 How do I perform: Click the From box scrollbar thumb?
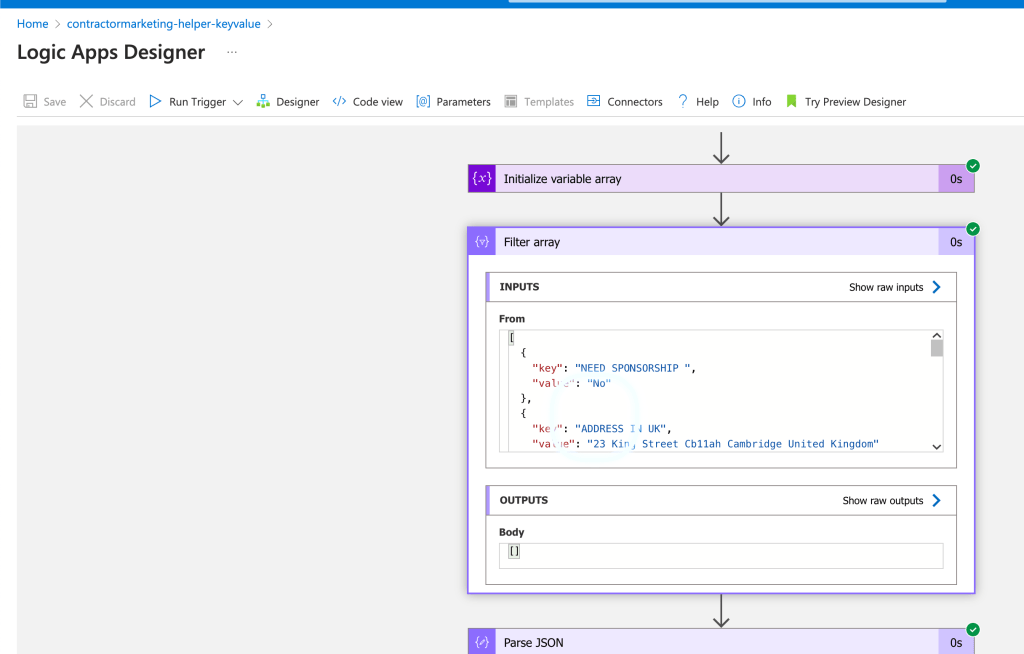(936, 348)
